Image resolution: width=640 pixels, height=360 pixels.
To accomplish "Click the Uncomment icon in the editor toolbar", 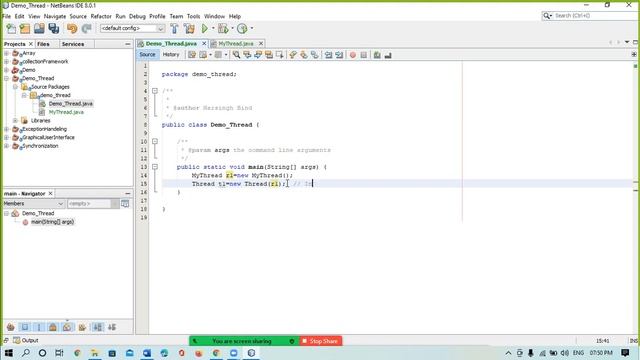I will (388, 55).
